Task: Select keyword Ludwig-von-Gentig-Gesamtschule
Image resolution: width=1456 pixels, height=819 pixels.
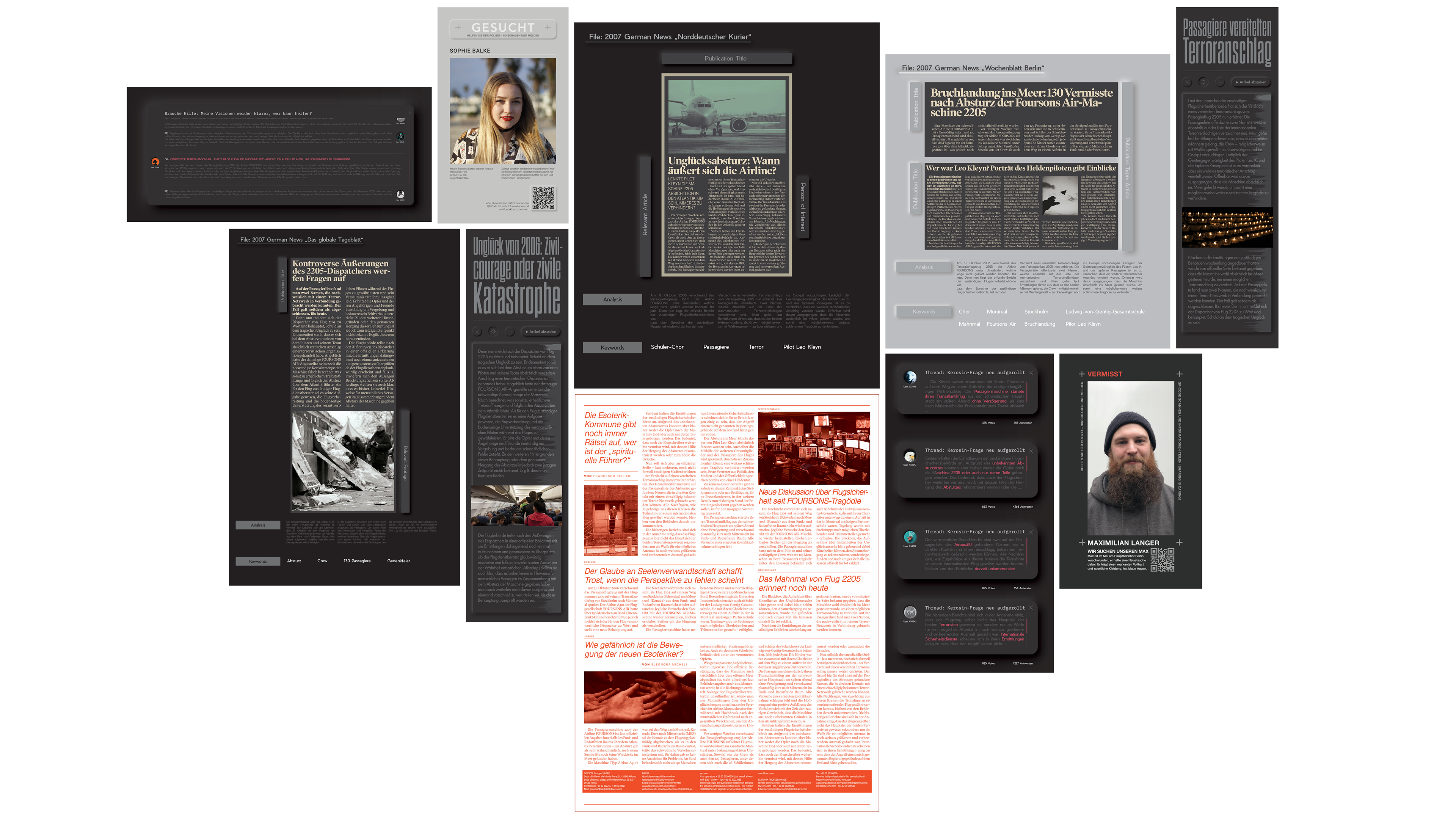Action: click(x=1105, y=312)
